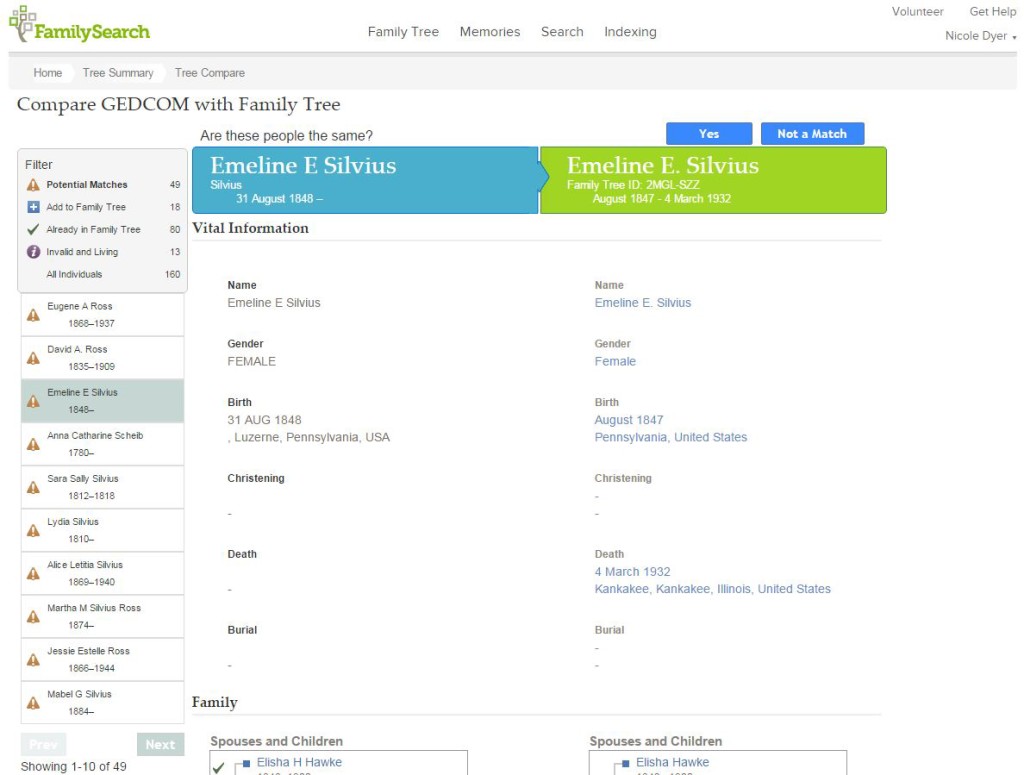This screenshot has height=775, width=1024.
Task: Select Alice Letitia Silvius in list
Action: pos(103,573)
